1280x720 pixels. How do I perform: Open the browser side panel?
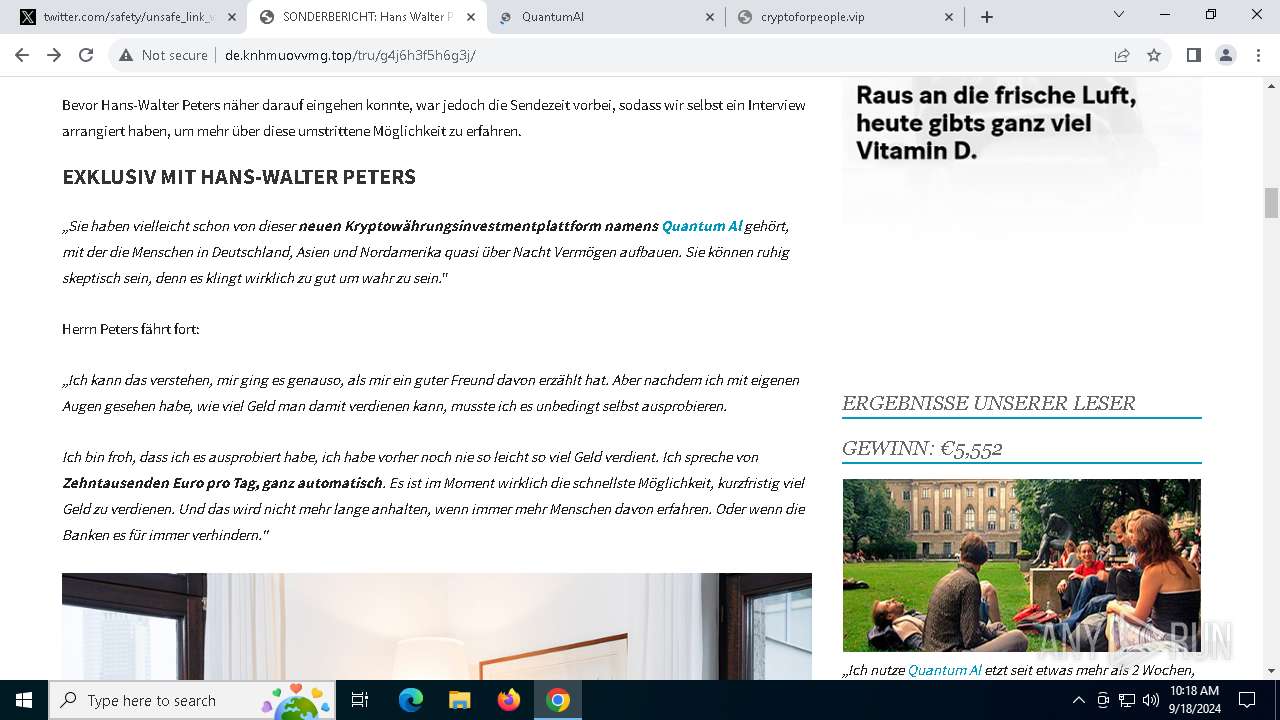[x=1193, y=55]
